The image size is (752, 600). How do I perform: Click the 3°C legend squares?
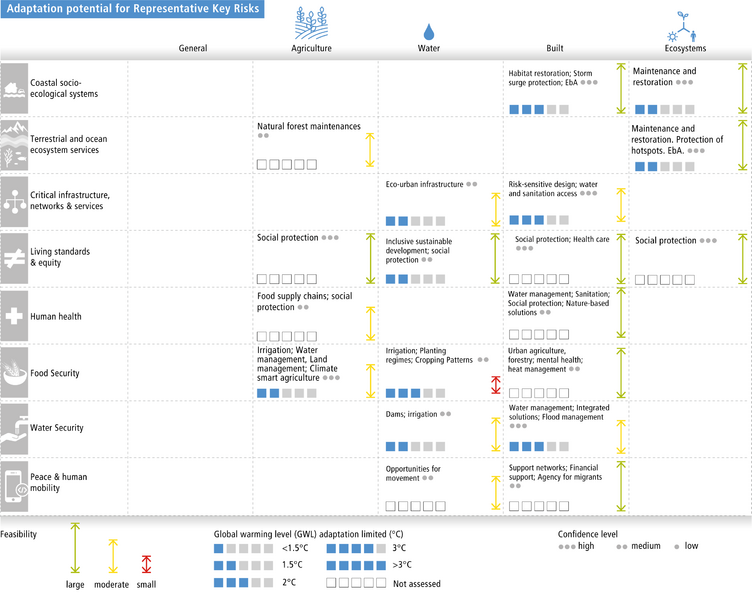coord(356,548)
